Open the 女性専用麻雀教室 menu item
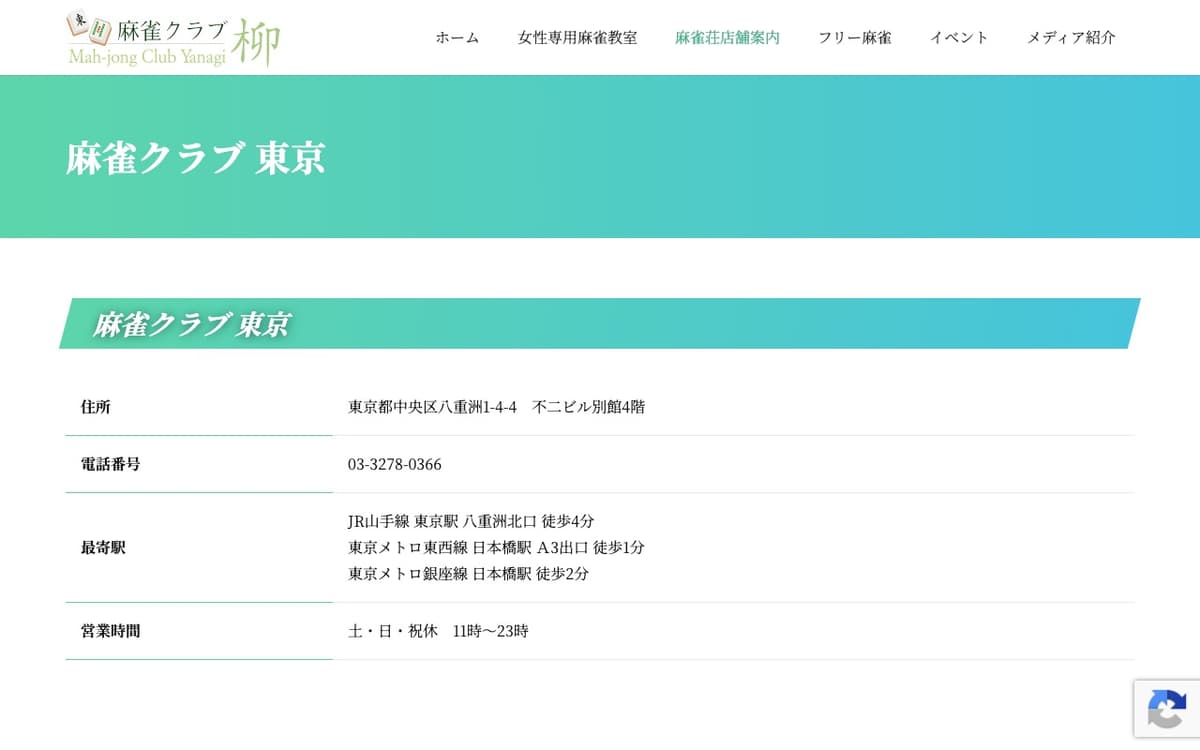Image resolution: width=1200 pixels, height=750 pixels. click(x=577, y=38)
